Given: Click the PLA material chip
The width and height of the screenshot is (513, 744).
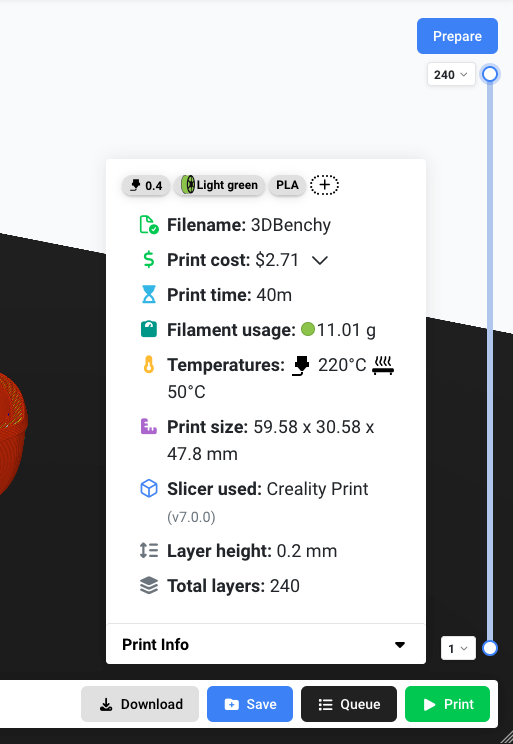Looking at the screenshot, I should (287, 185).
